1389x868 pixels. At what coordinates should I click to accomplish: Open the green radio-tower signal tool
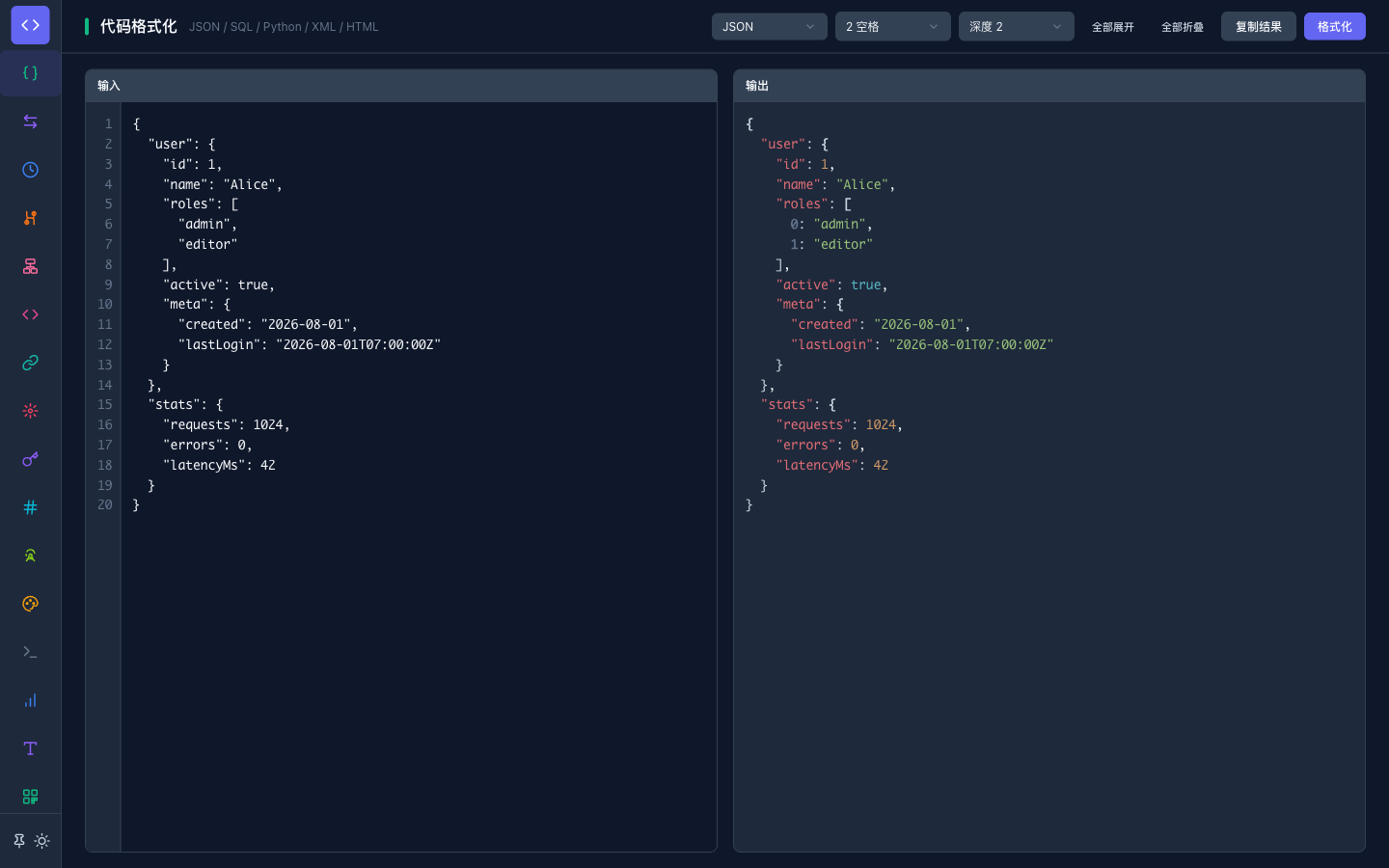[x=30, y=556]
